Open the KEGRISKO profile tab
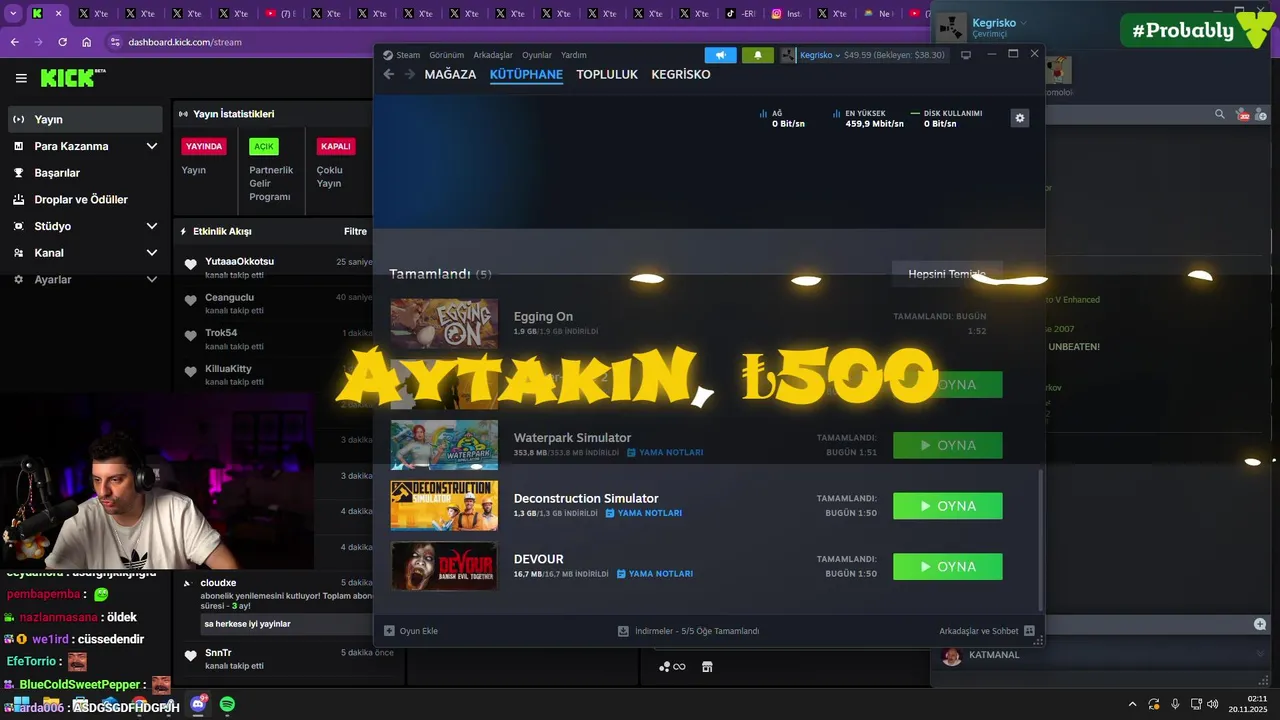1280x720 pixels. (x=681, y=74)
